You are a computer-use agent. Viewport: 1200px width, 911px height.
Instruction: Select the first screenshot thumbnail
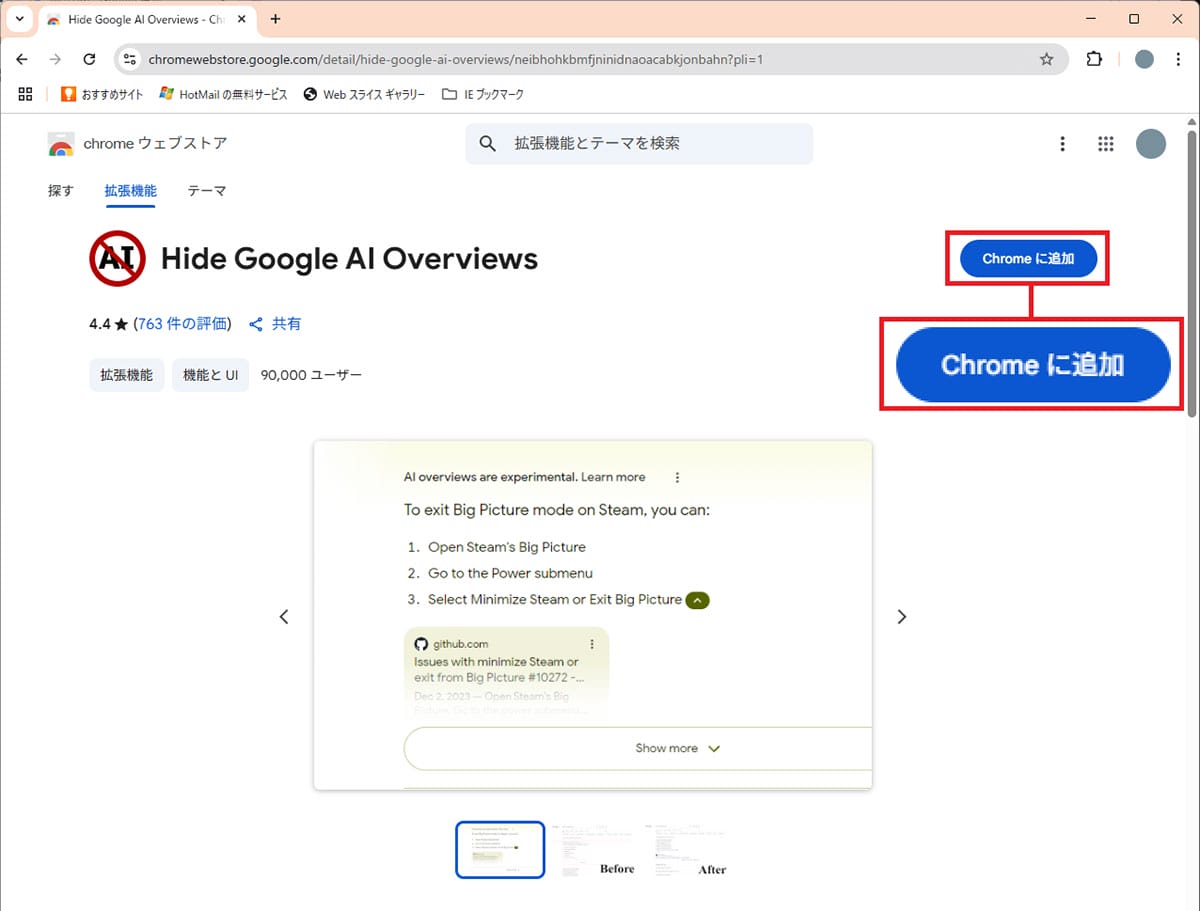pos(500,849)
